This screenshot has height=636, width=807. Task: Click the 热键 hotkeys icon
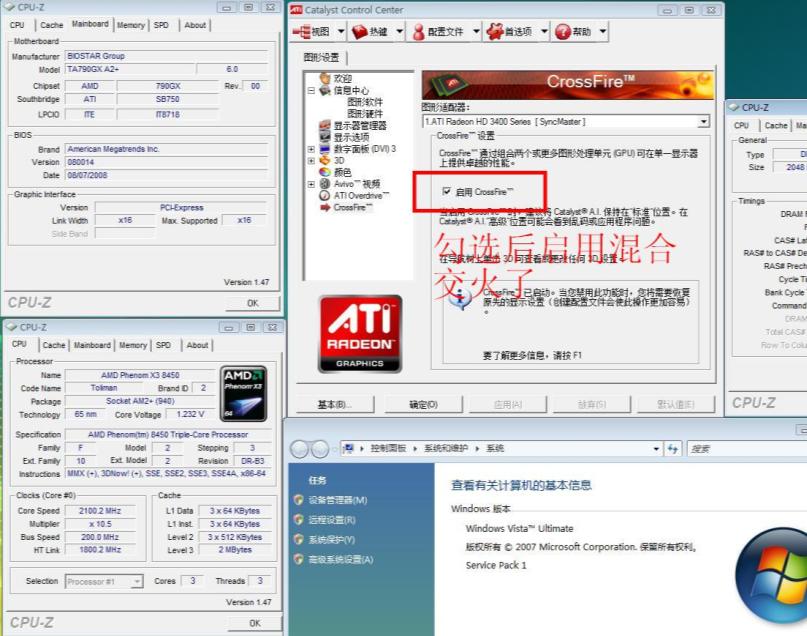[x=360, y=31]
